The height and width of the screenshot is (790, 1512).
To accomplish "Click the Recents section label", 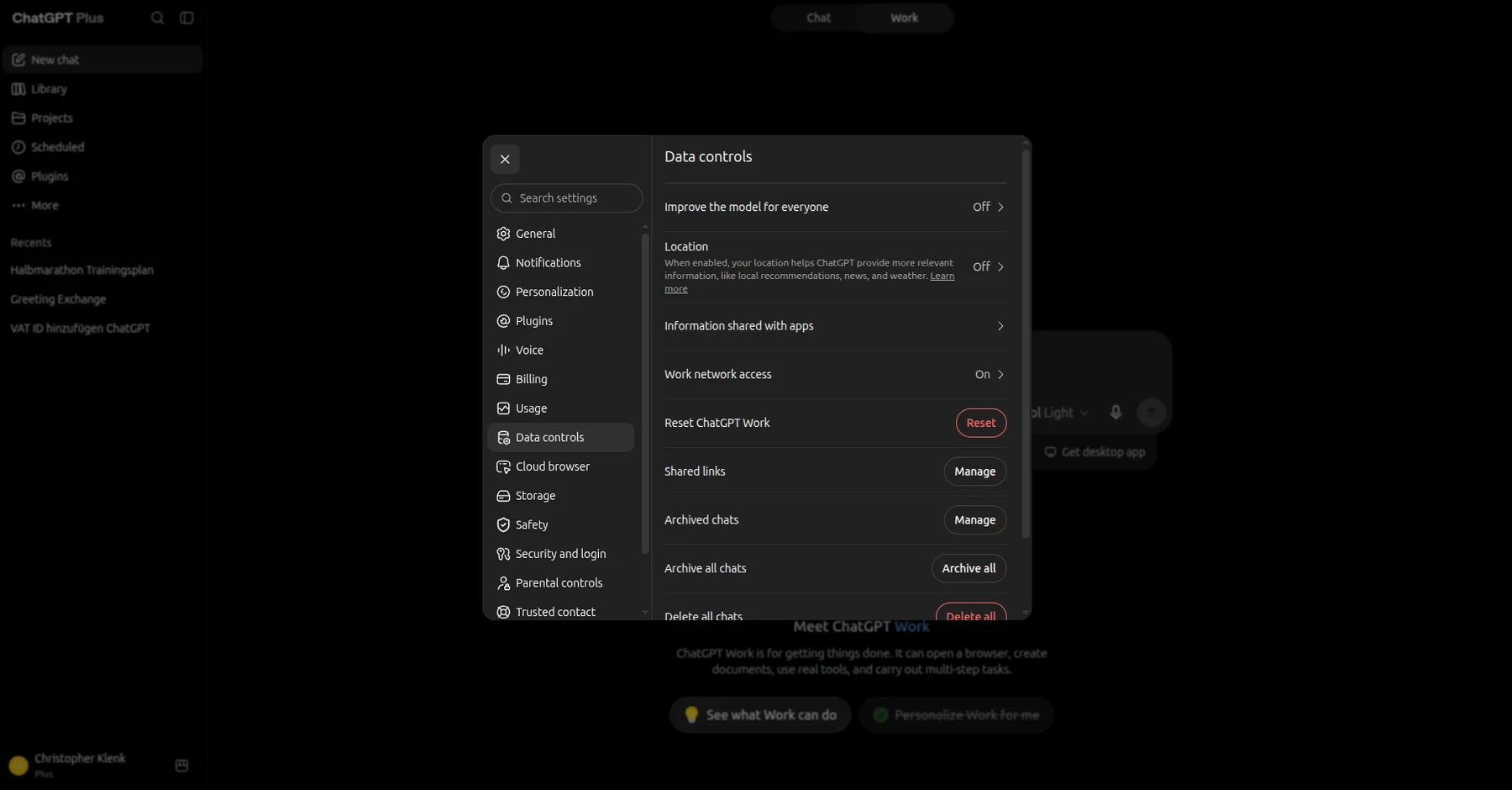I will coord(31,243).
